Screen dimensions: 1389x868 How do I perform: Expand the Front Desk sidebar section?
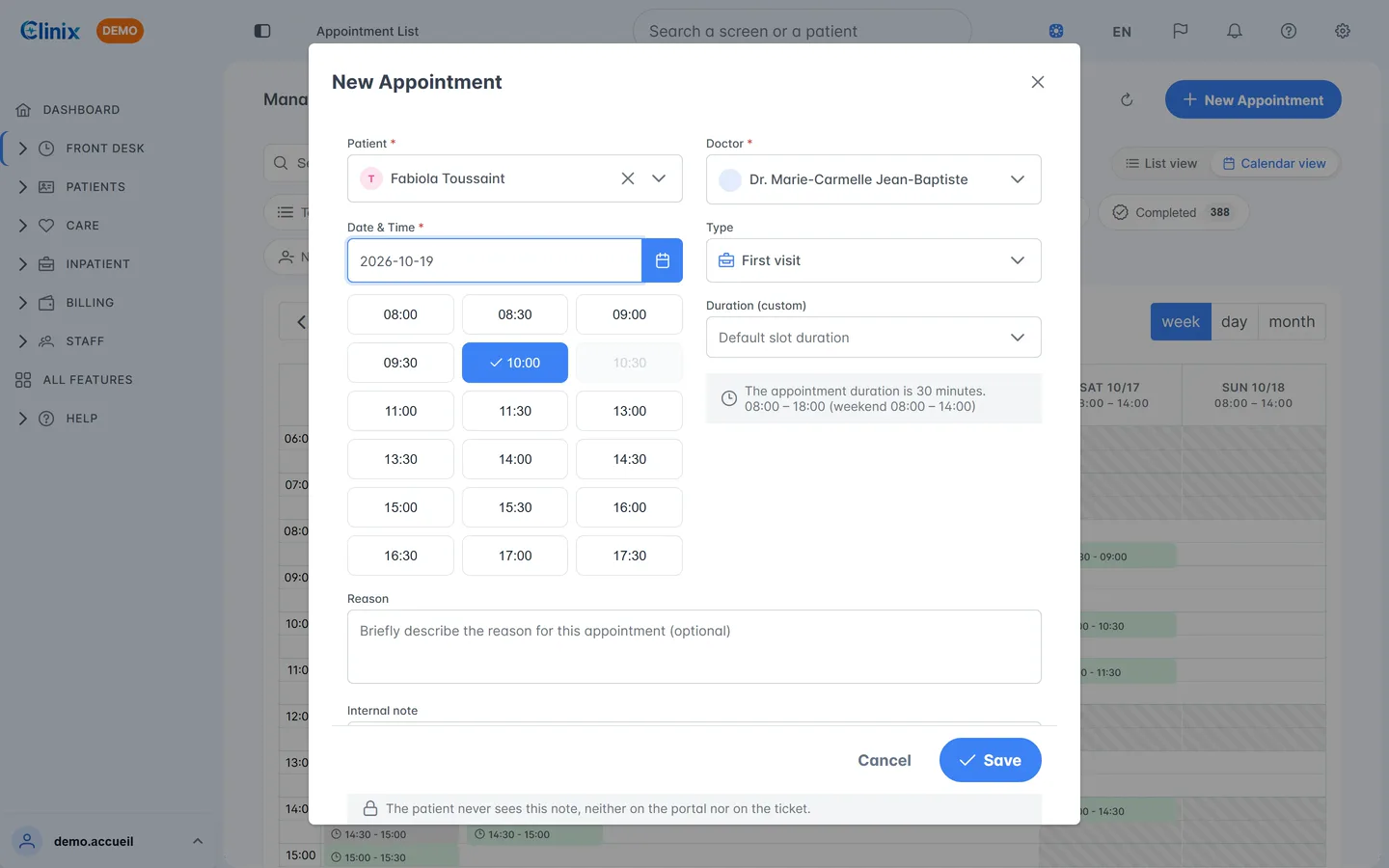22,149
